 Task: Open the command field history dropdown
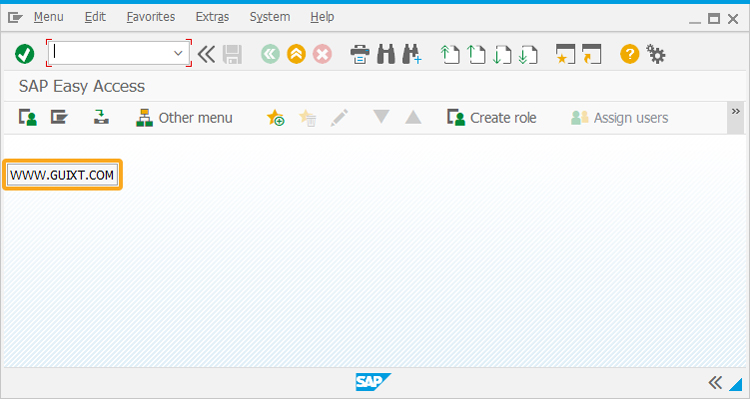click(x=178, y=53)
